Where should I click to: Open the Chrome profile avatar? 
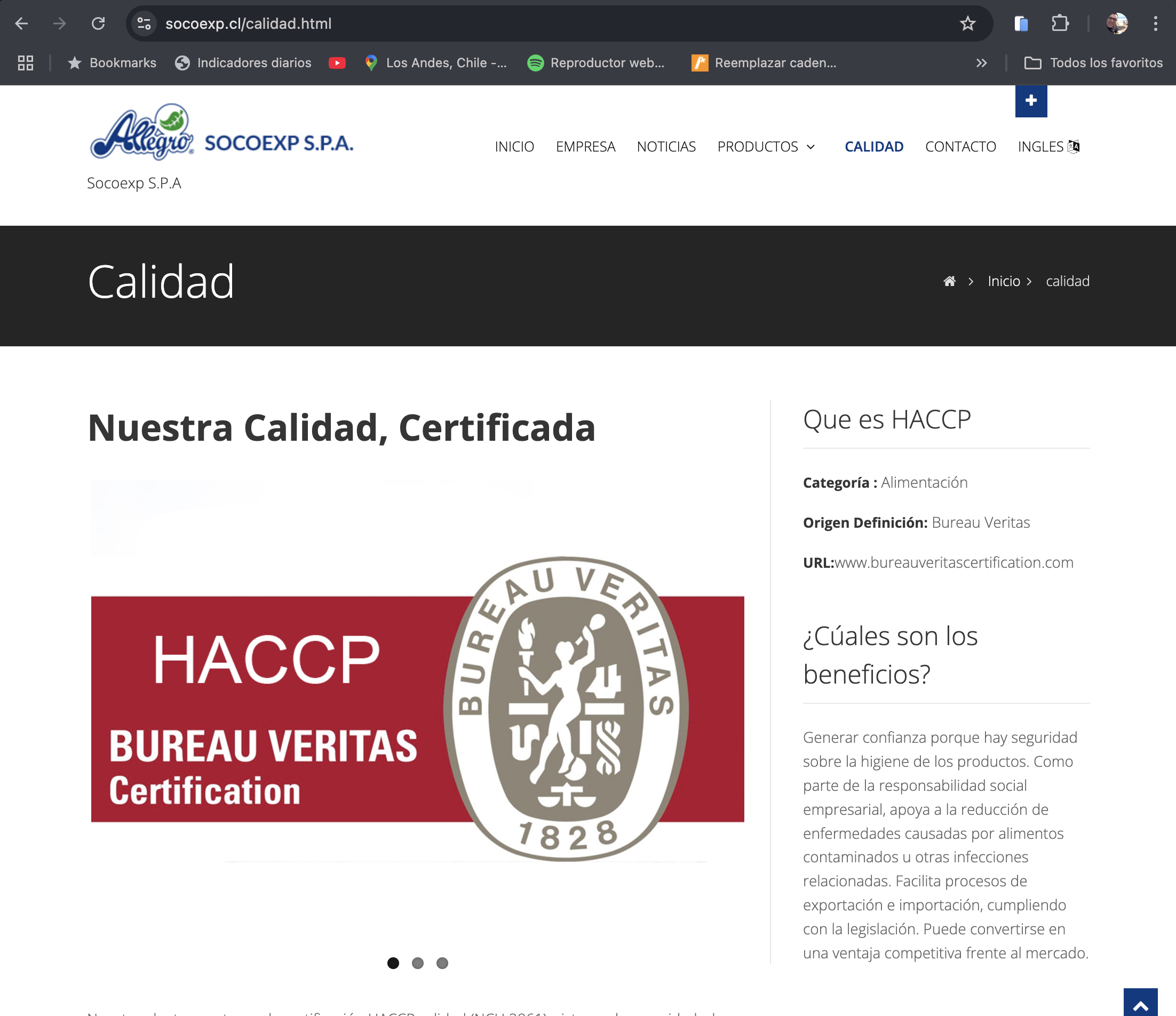click(1116, 23)
